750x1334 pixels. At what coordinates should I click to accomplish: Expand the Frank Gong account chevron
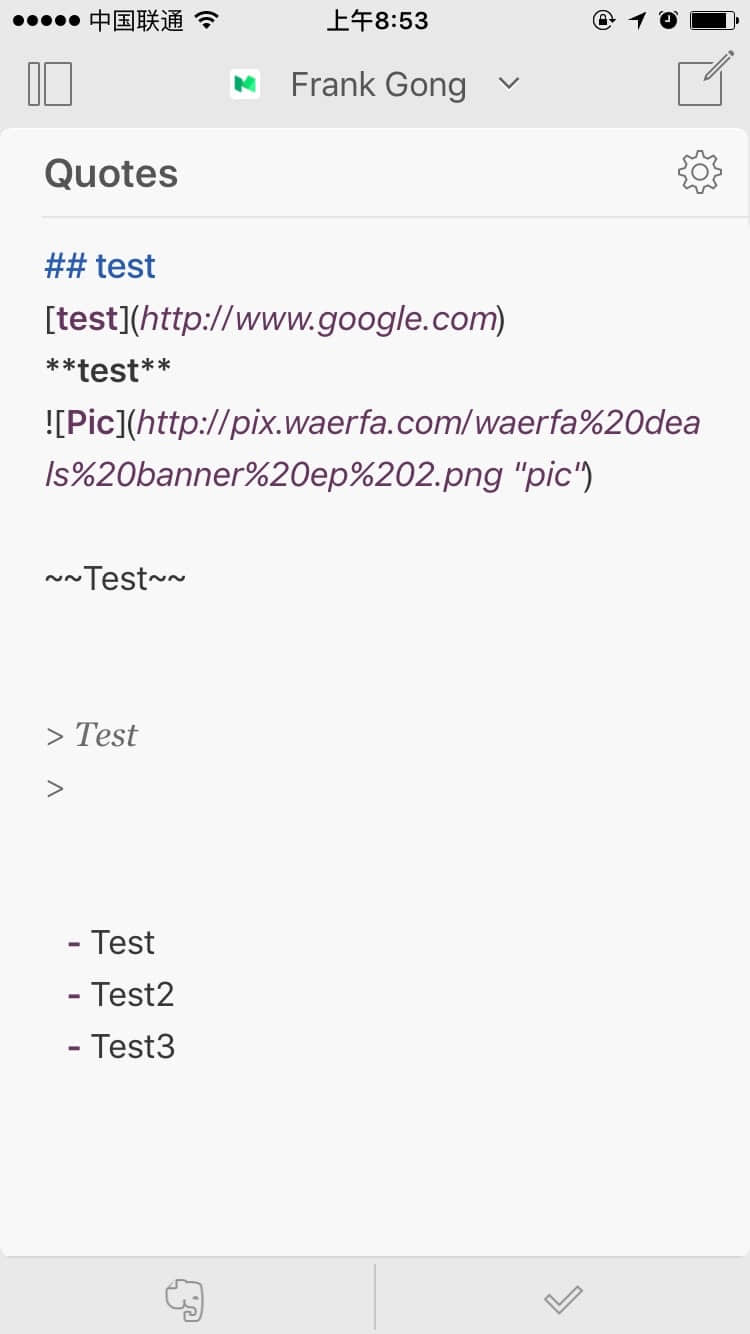pyautogui.click(x=509, y=84)
